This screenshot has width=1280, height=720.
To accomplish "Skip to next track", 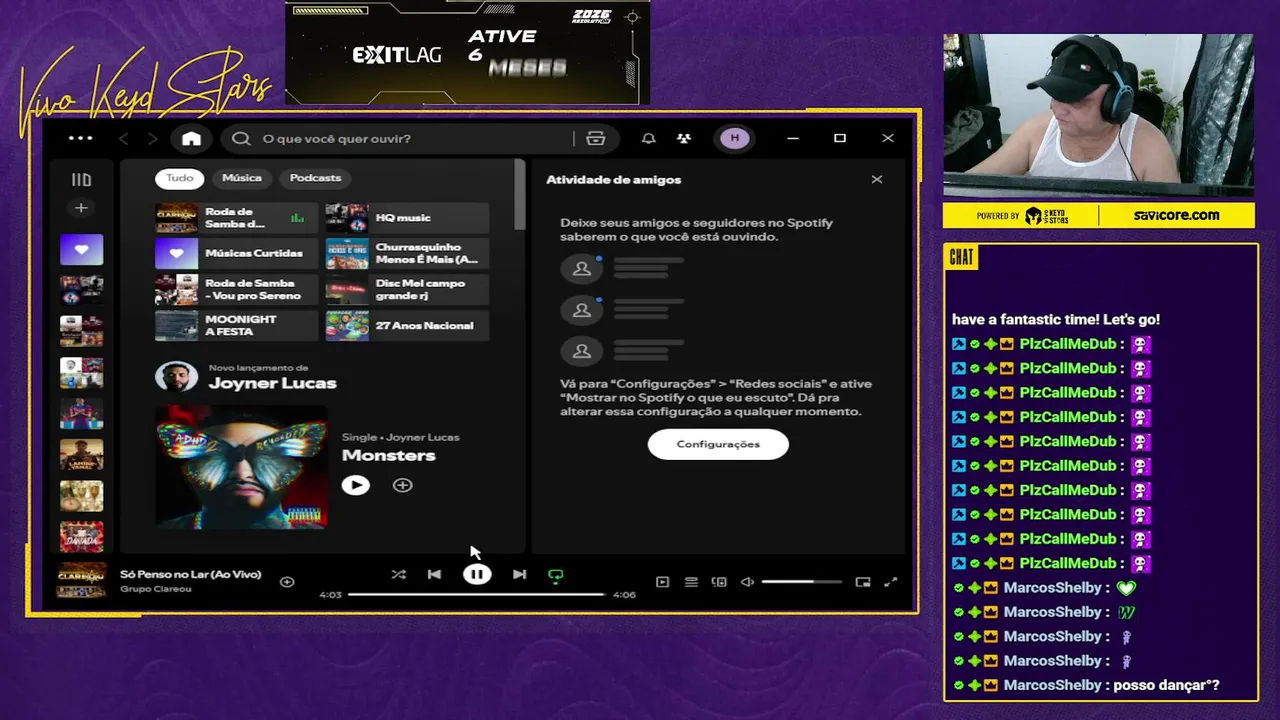I will pyautogui.click(x=519, y=575).
